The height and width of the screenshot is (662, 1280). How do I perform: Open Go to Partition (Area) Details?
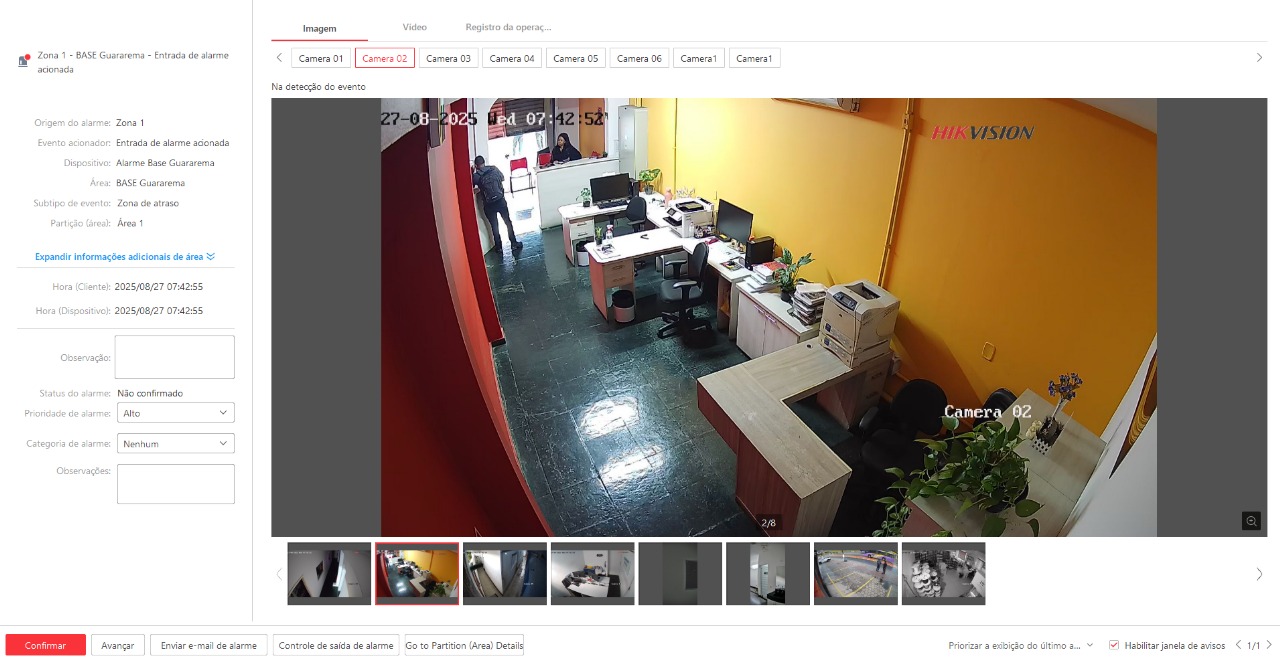click(x=463, y=645)
